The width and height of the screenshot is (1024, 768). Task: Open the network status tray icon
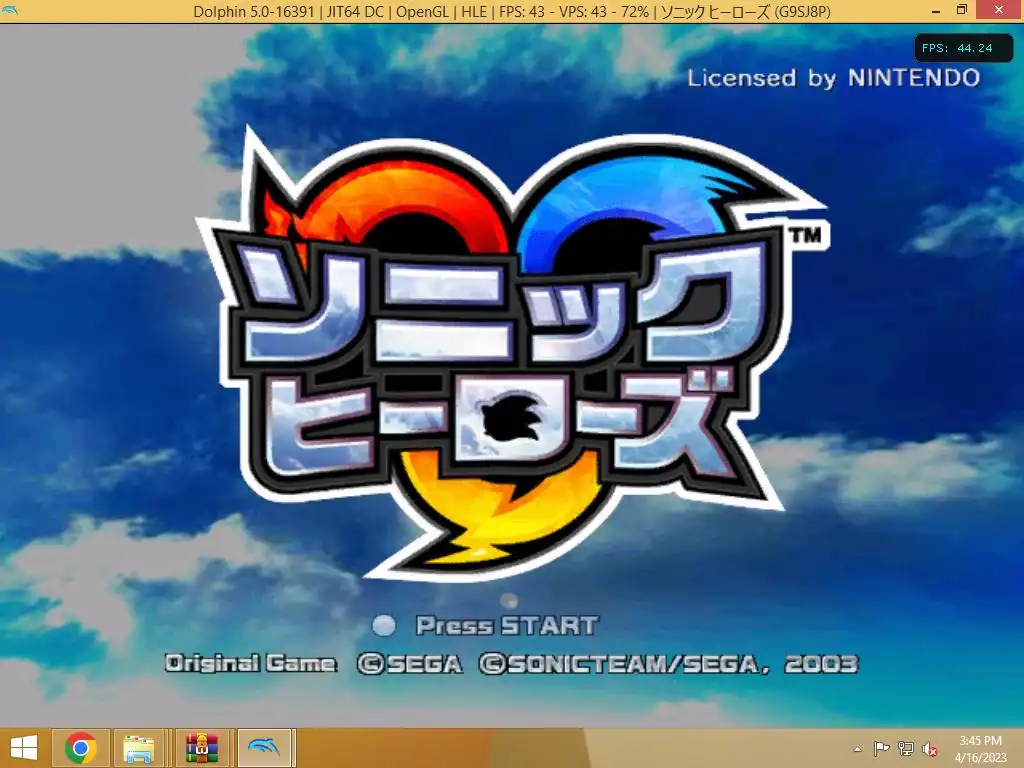click(906, 749)
